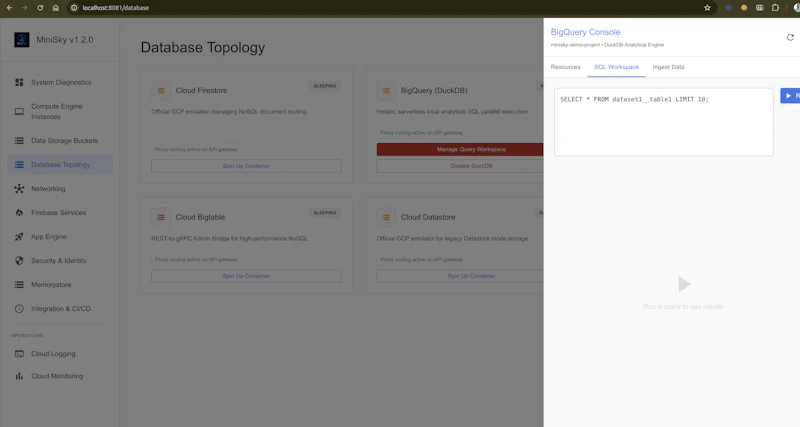Click the BigQuery Console title
Image resolution: width=800 pixels, height=427 pixels.
click(x=585, y=32)
